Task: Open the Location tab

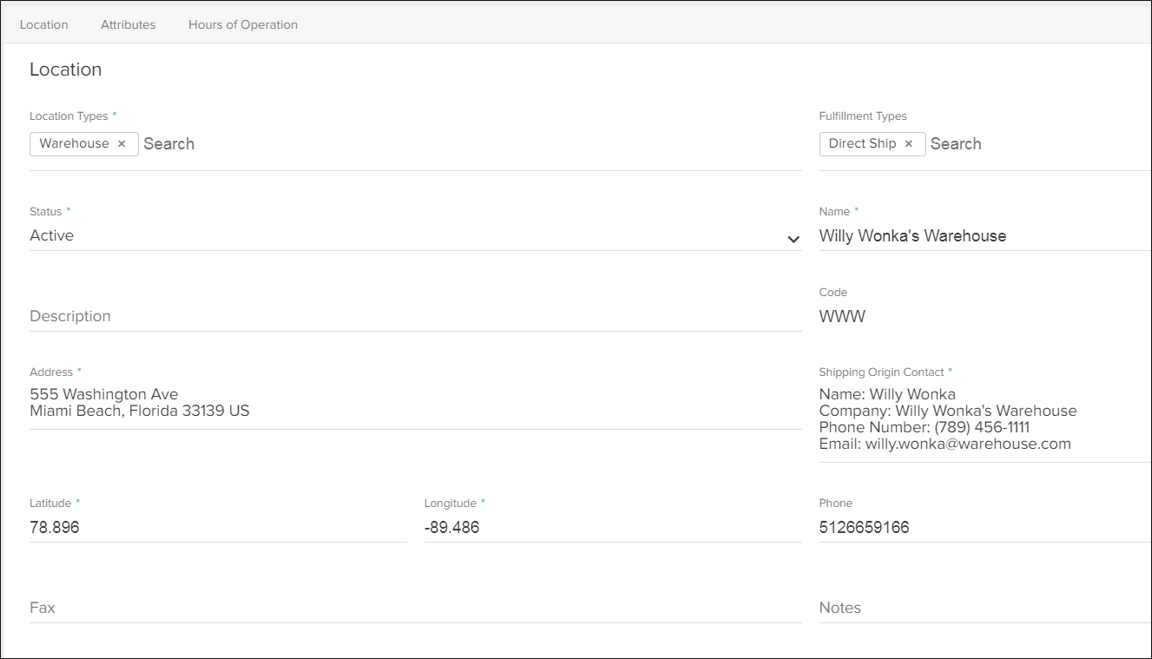Action: (44, 24)
